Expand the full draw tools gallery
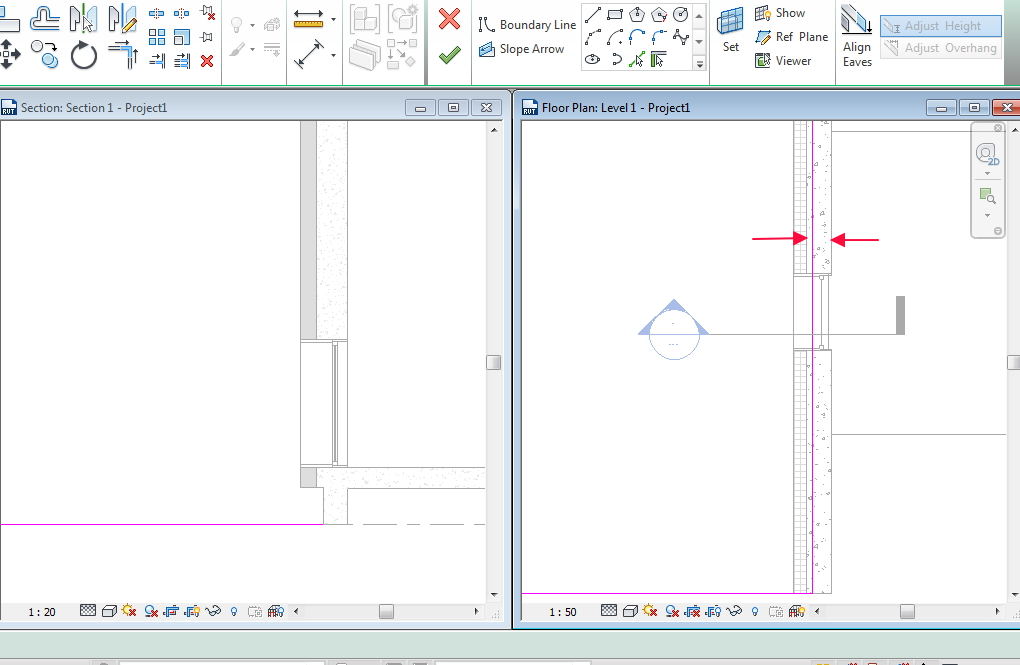The width and height of the screenshot is (1020, 665). coord(699,64)
